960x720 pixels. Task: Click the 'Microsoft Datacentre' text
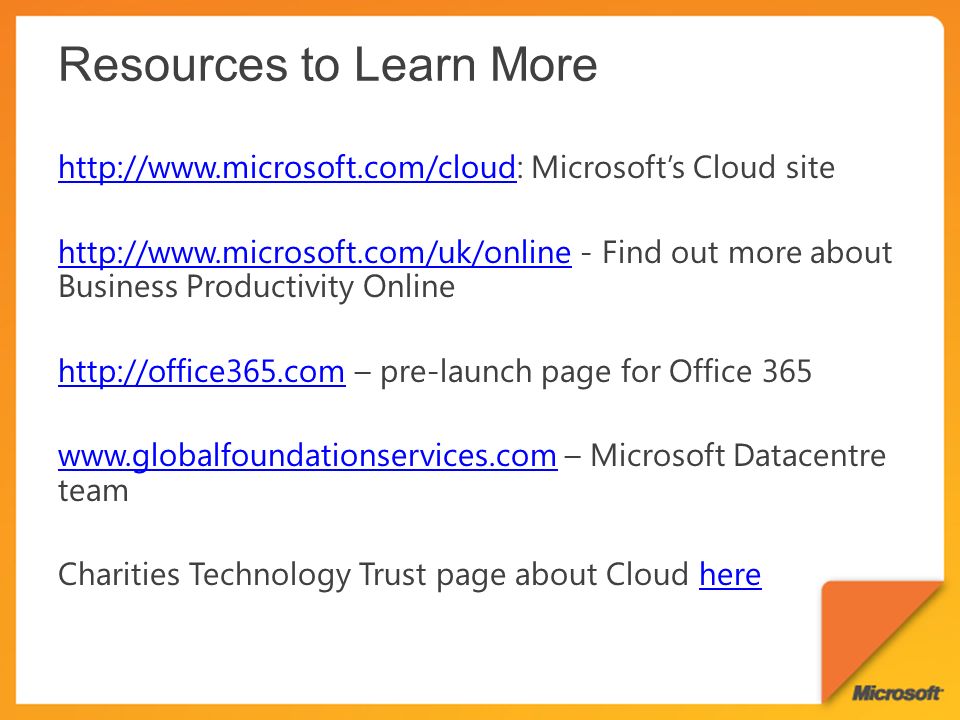click(738, 456)
